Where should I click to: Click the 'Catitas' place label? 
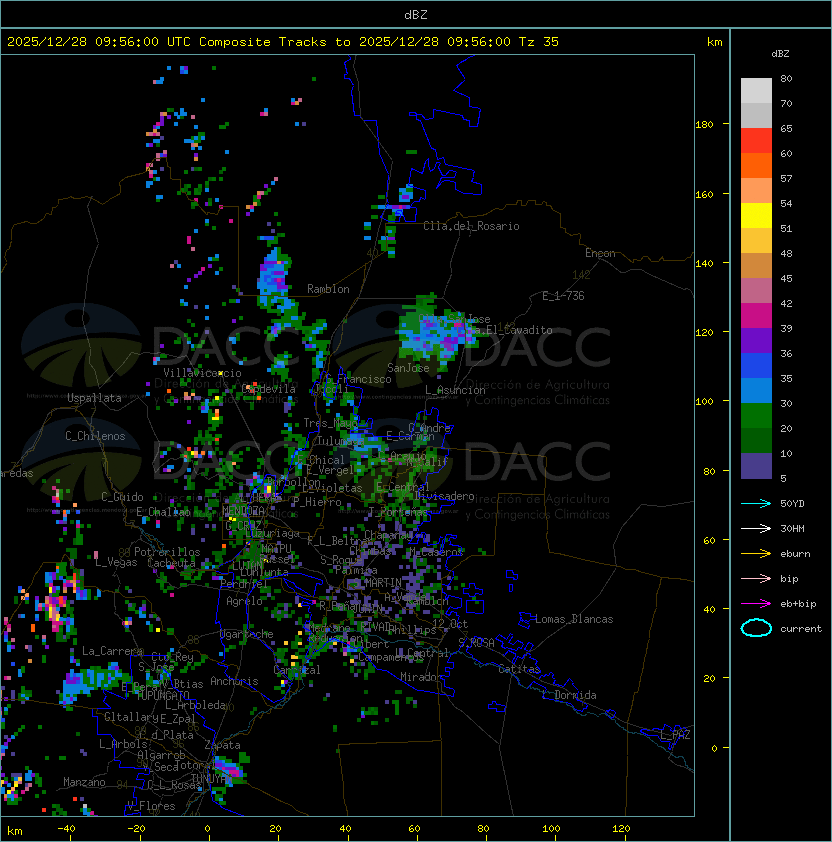pyautogui.click(x=519, y=669)
